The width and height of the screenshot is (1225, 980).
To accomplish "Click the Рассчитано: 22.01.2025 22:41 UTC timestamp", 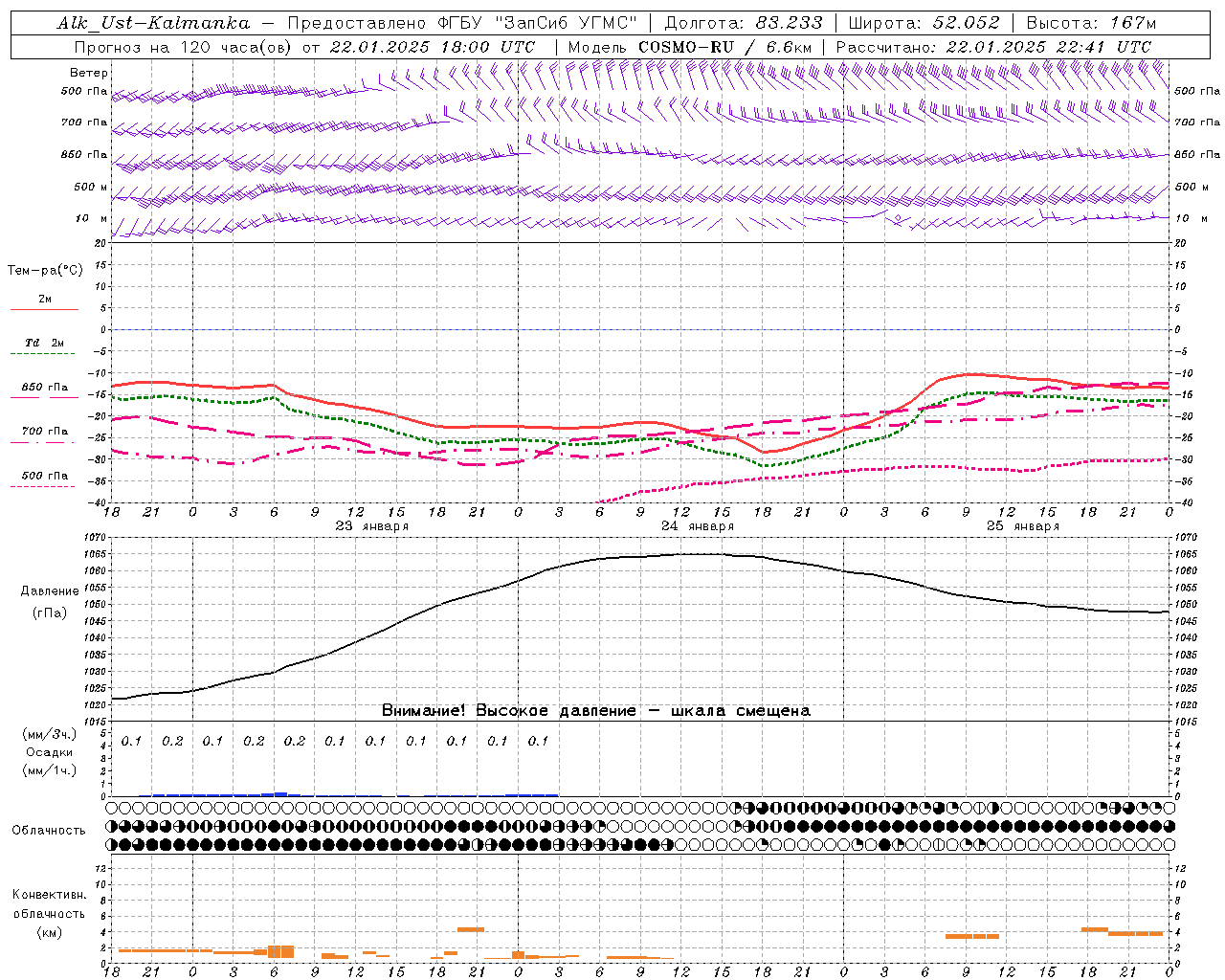I will 993,47.
